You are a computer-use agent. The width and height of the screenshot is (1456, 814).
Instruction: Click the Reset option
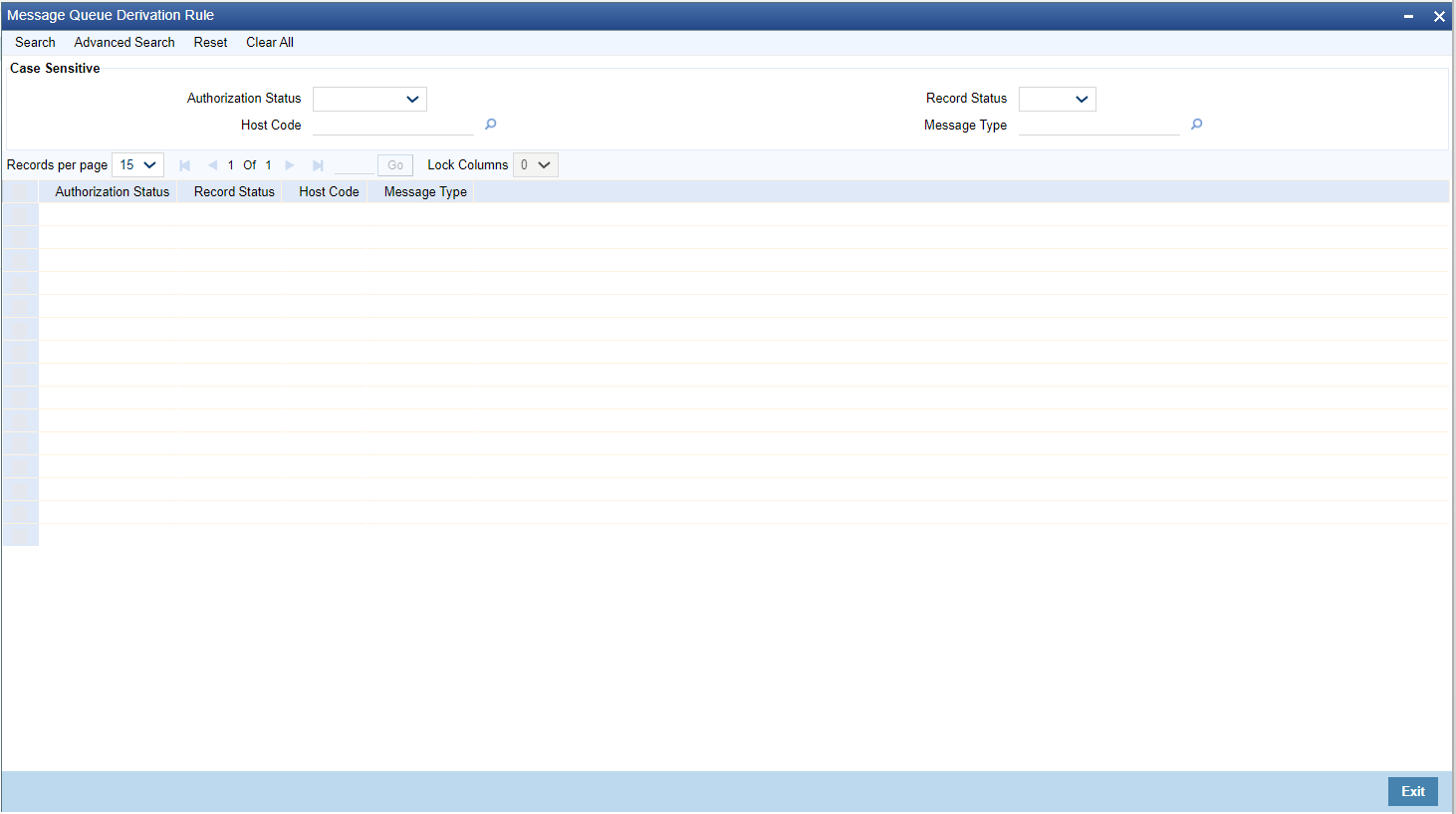pos(210,42)
